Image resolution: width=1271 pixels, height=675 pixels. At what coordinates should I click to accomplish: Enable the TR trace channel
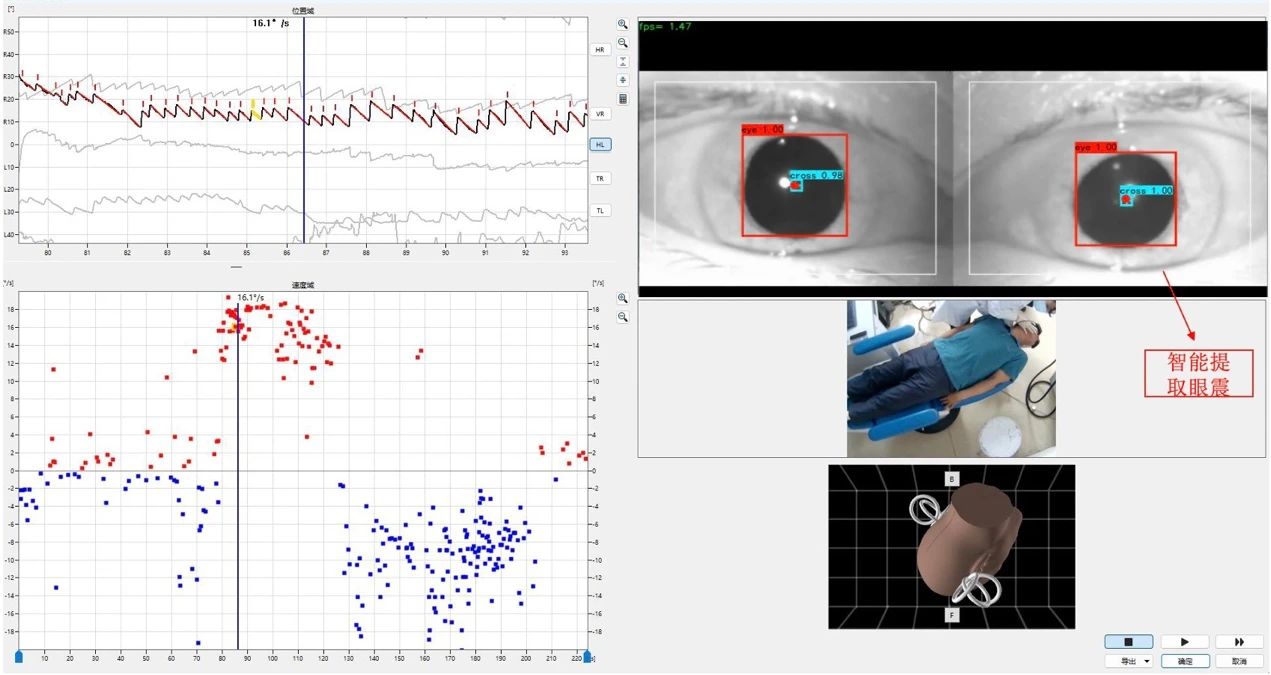tap(600, 178)
